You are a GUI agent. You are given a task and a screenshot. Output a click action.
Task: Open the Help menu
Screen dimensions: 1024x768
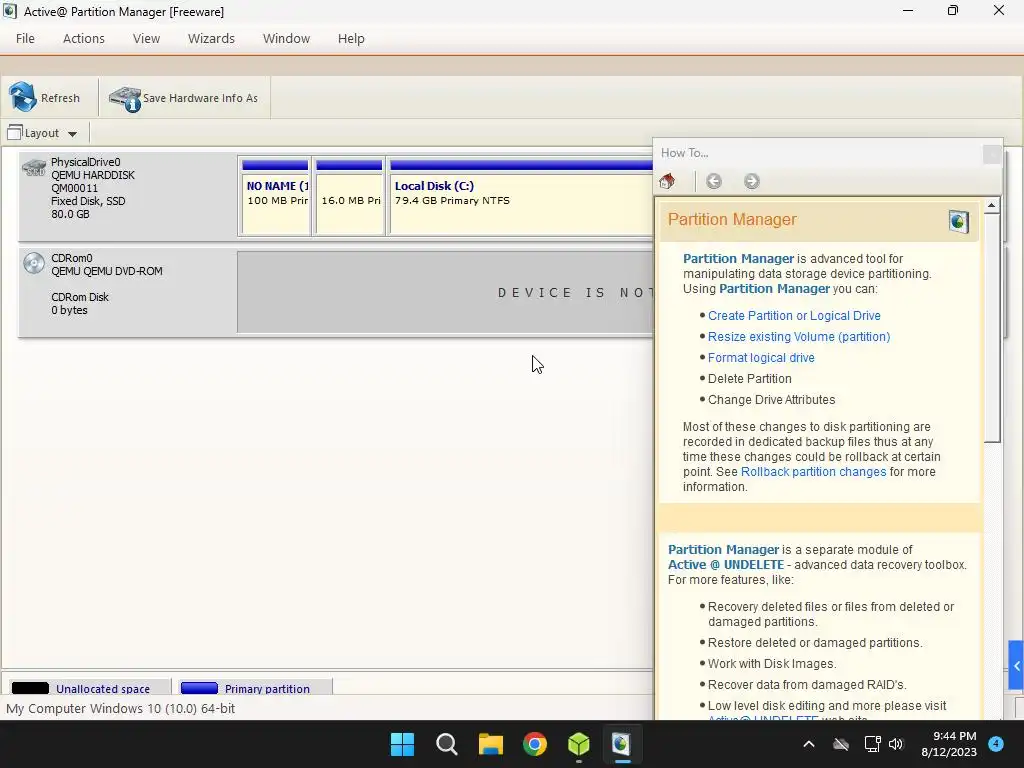351,39
